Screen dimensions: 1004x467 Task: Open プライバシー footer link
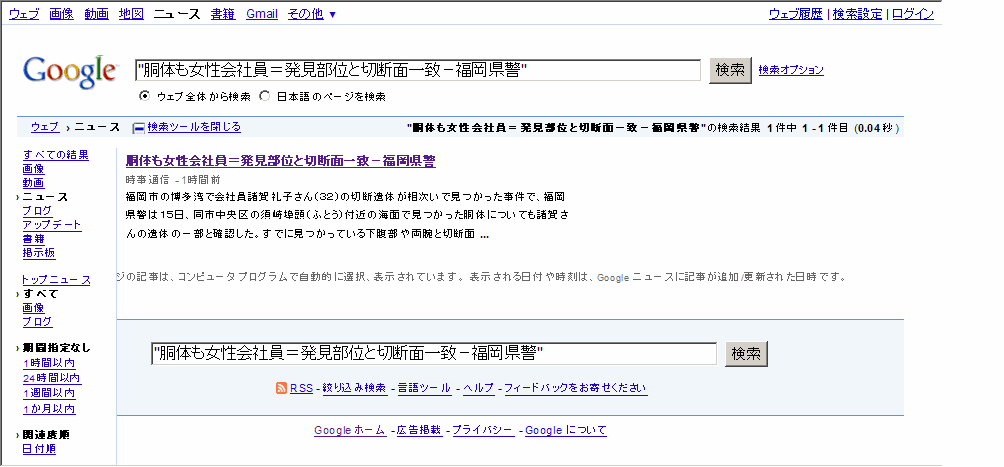pos(483,430)
